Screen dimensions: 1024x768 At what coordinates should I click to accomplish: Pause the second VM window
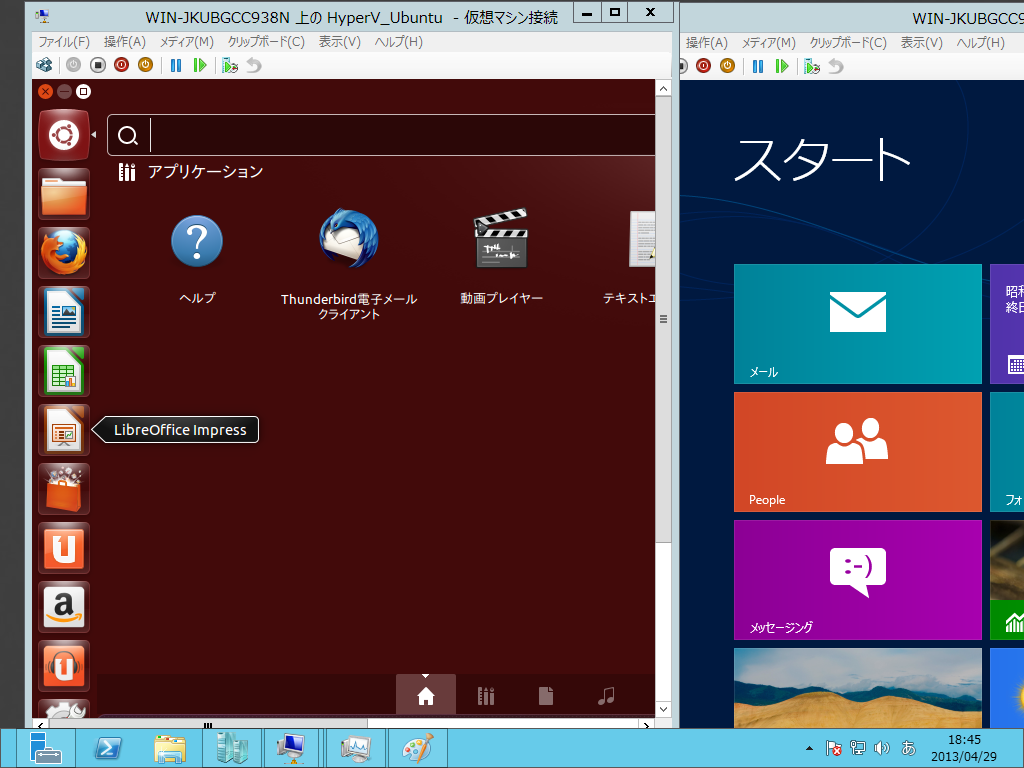click(x=758, y=66)
